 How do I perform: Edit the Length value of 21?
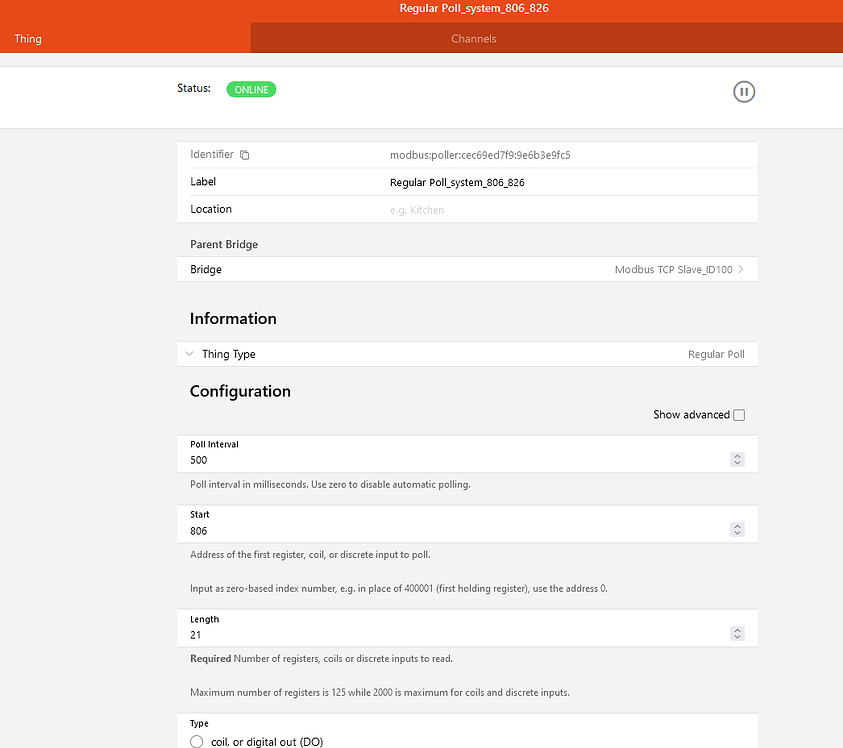click(x=400, y=636)
